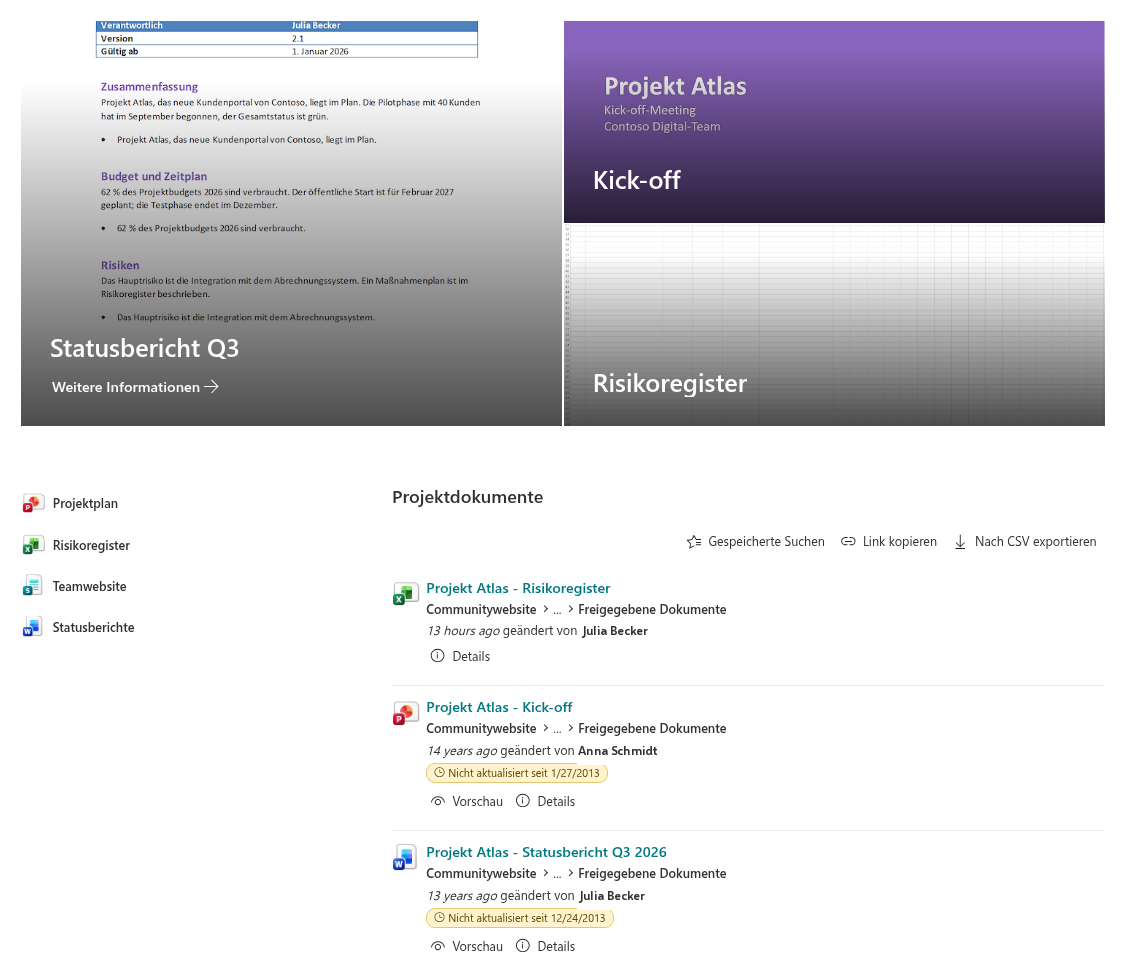The image size is (1140, 975).
Task: Click author Anna Schmidt on Kick-off result
Action: pos(618,751)
